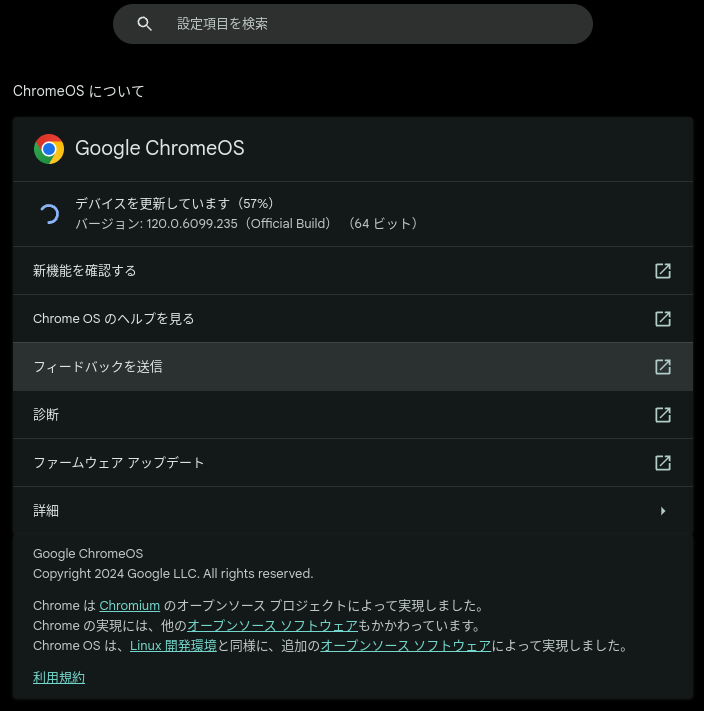This screenshot has height=711, width=704.
Task: Click the search magnifier icon
Action: click(x=145, y=24)
